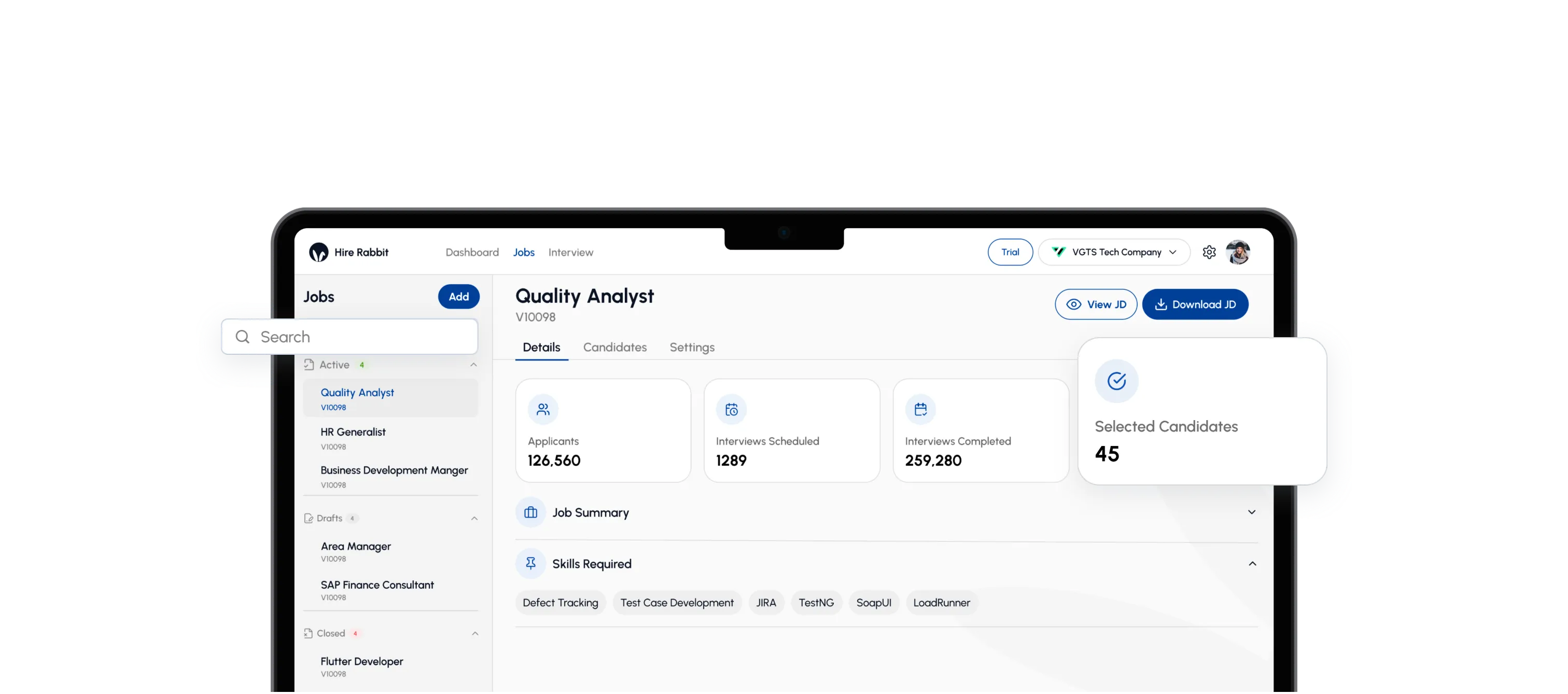Click the Selected Candidates checkmark icon
This screenshot has height=694, width=1568.
1116,381
